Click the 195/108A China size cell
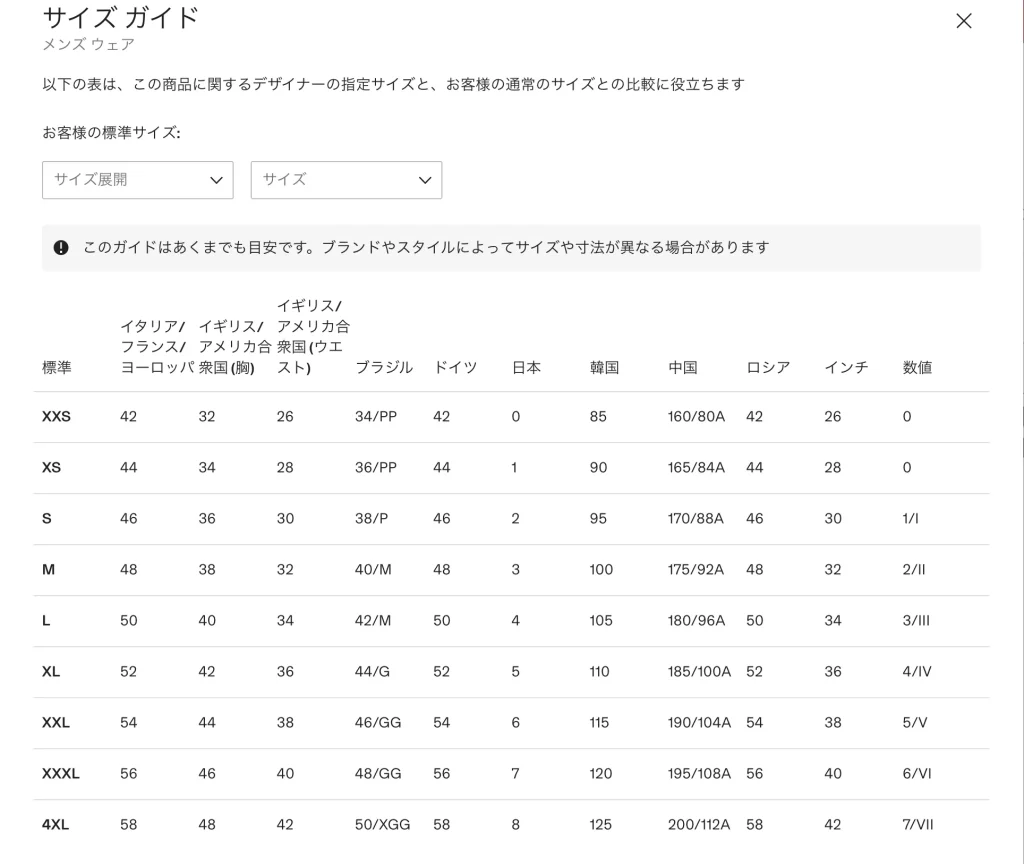This screenshot has height=864, width=1024. click(699, 773)
